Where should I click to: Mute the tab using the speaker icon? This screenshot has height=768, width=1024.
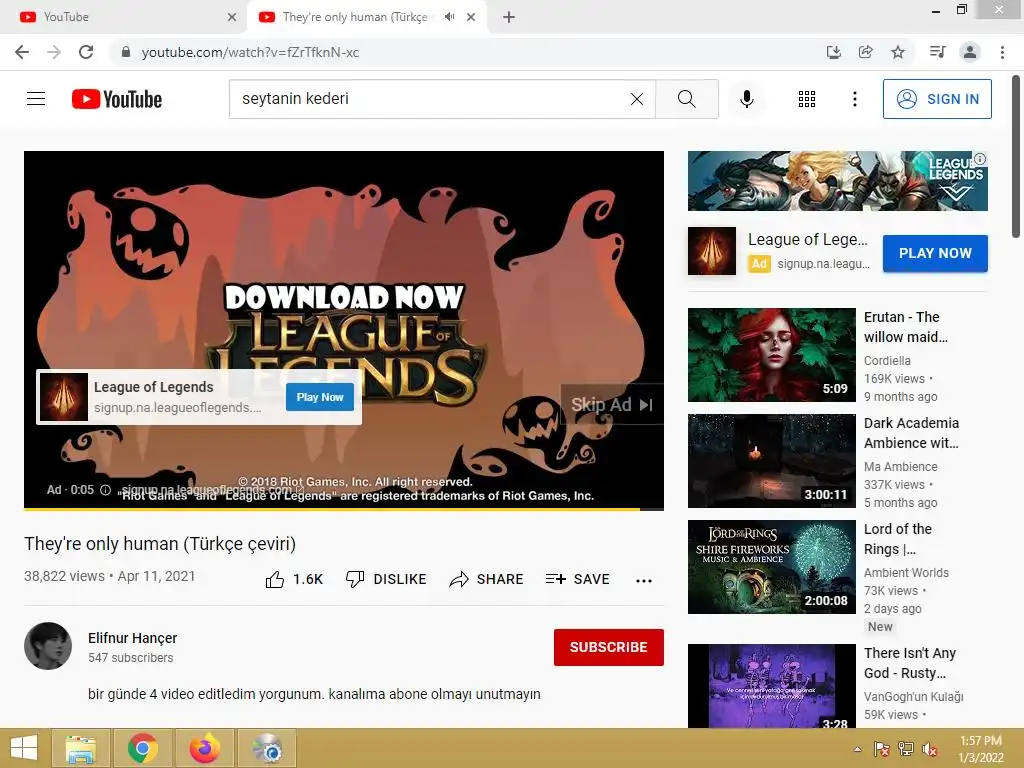pyautogui.click(x=449, y=17)
